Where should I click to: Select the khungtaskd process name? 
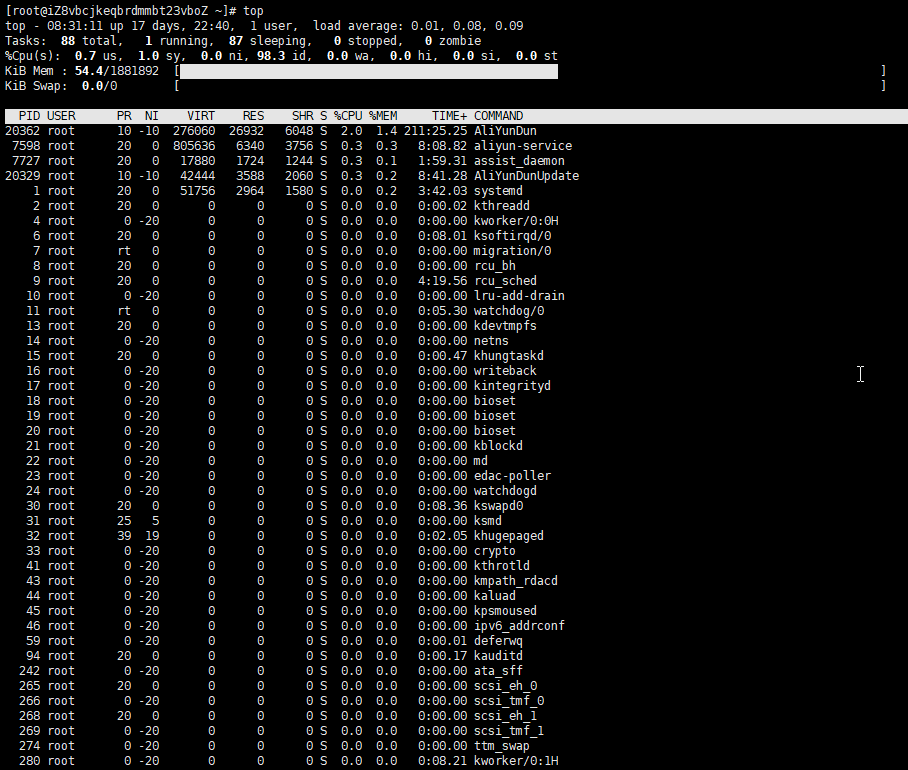coord(509,356)
